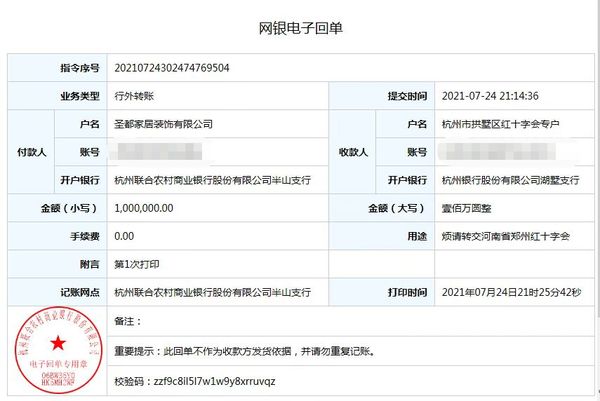Click the handling fee value 0.00
The image size is (600, 401).
tap(125, 236)
